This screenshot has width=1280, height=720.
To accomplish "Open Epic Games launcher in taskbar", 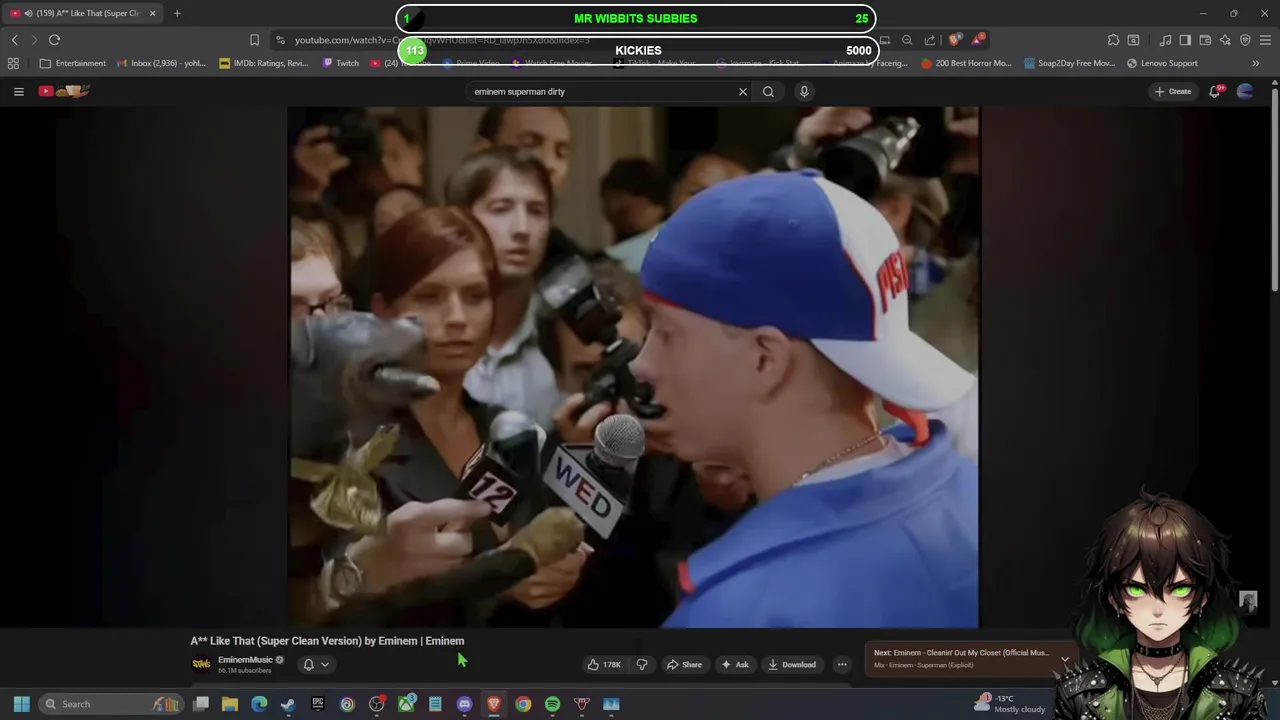I will (x=318, y=704).
